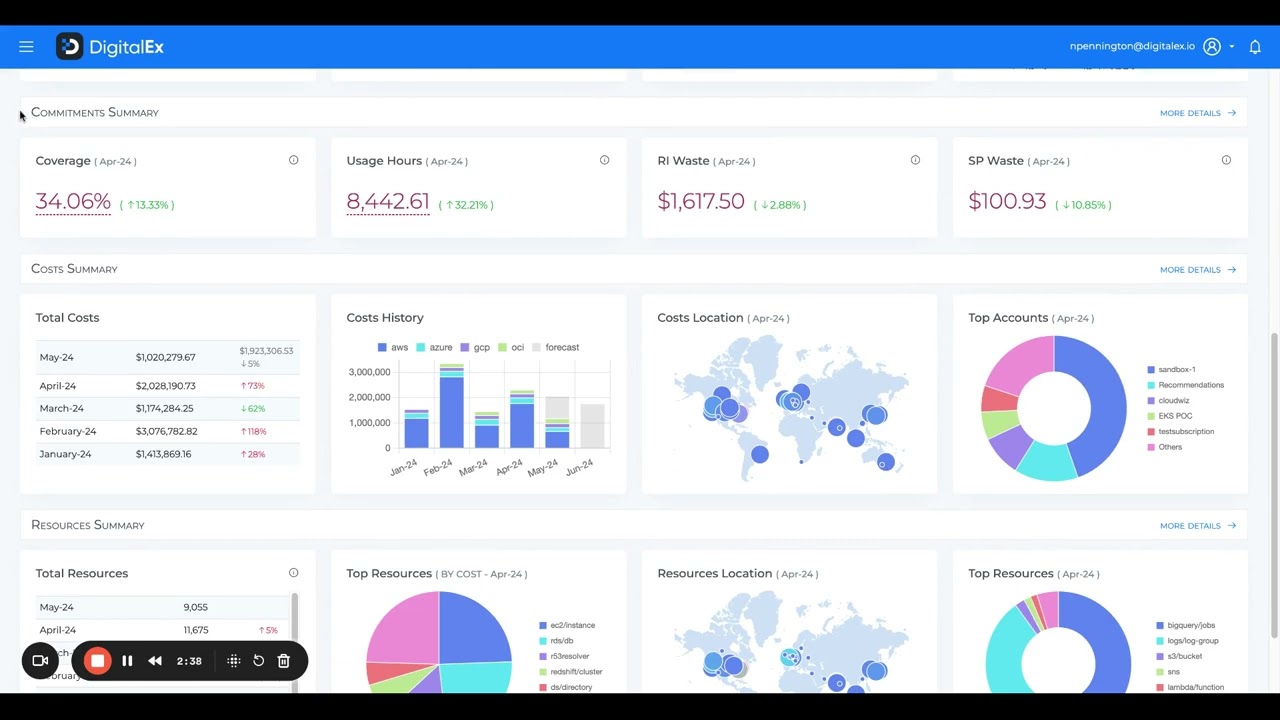Select the May-24 row in Total Costs

pyautogui.click(x=167, y=357)
